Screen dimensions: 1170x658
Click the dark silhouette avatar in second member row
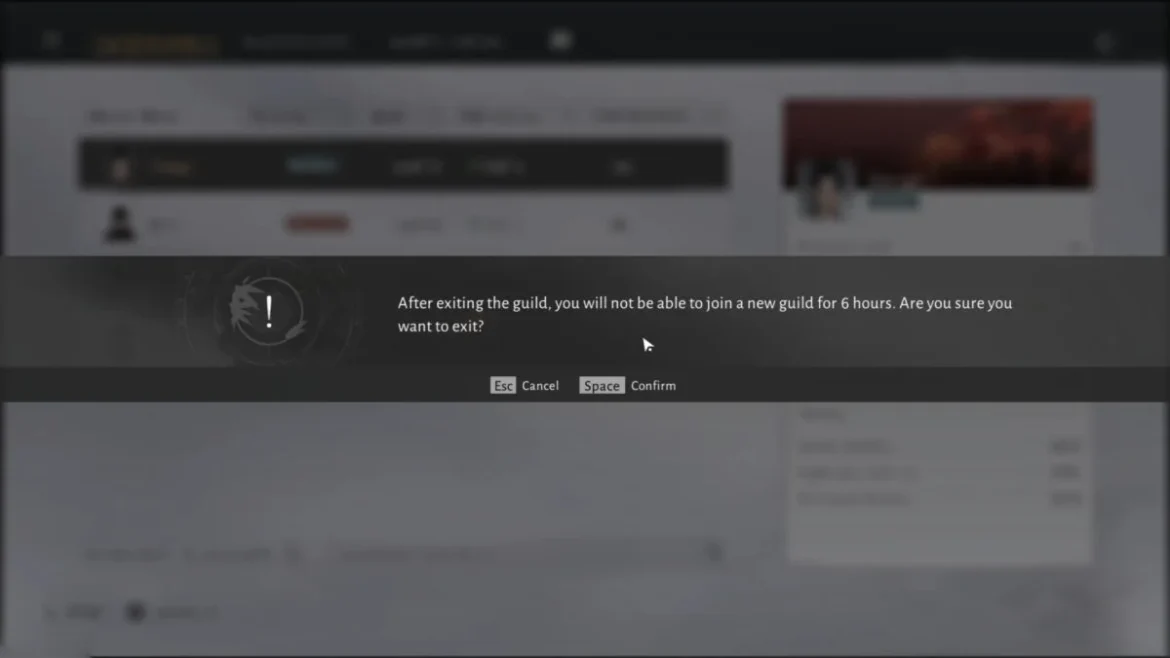point(120,224)
